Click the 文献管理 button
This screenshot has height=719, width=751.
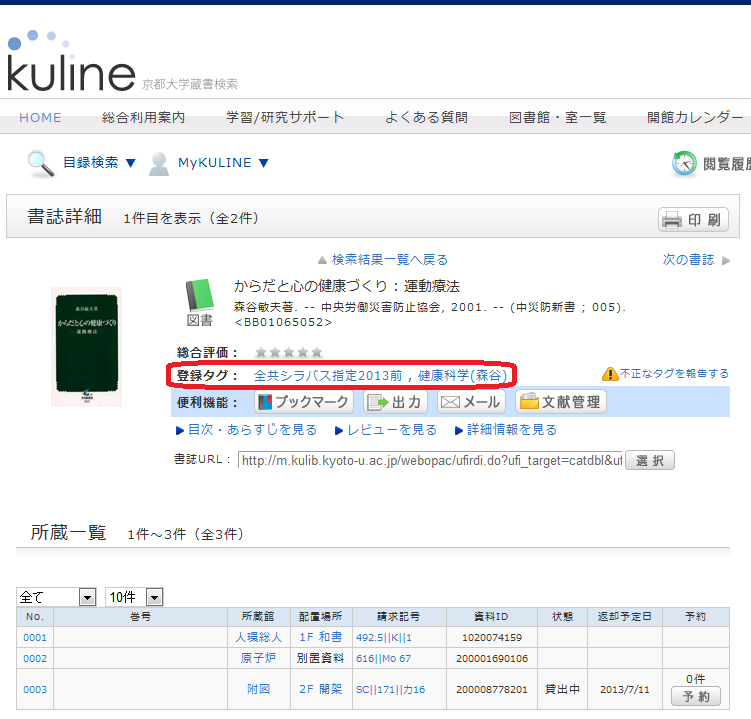[561, 402]
